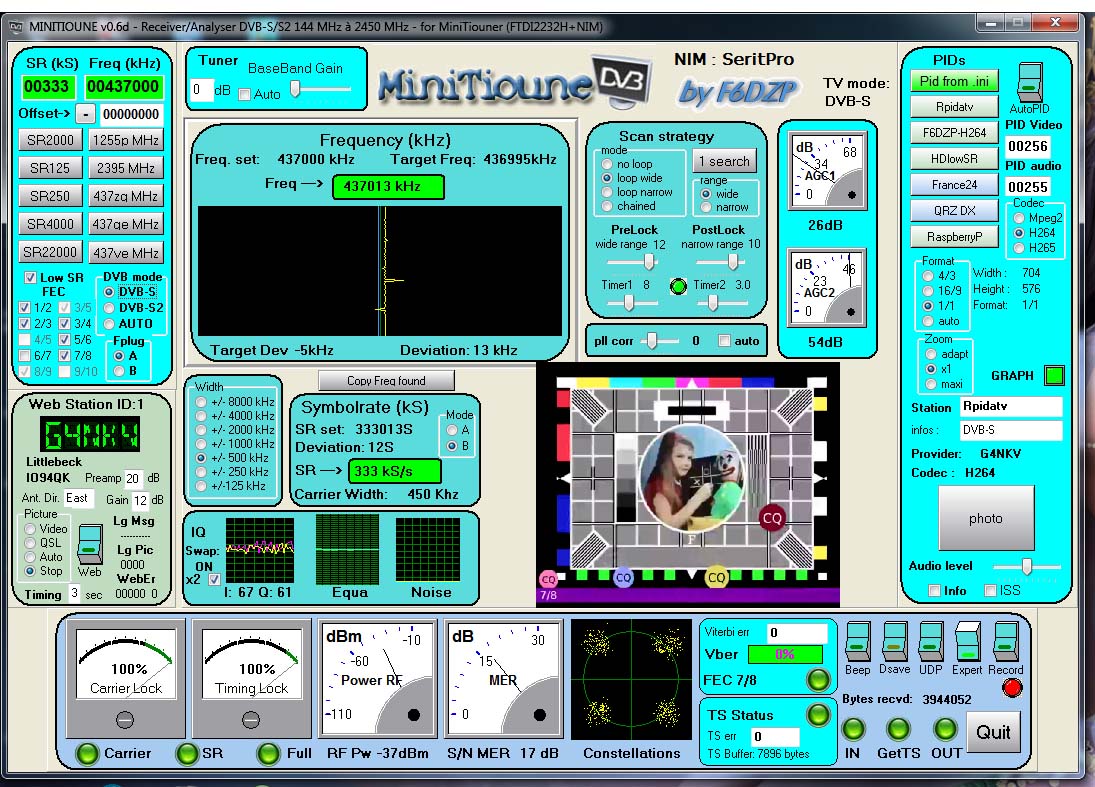
Task: Toggle the IQ Swap x2 checkbox
Action: point(214,580)
